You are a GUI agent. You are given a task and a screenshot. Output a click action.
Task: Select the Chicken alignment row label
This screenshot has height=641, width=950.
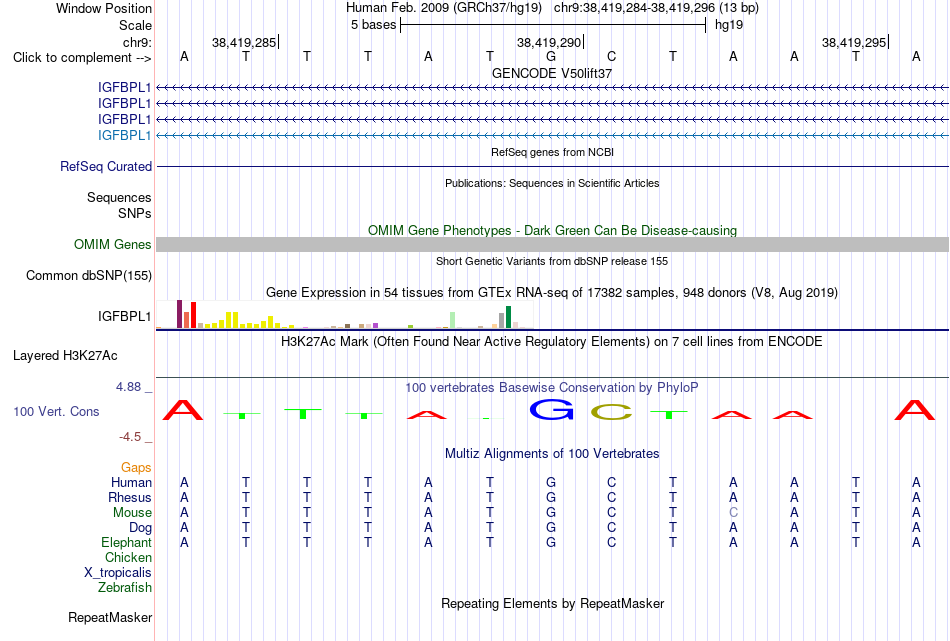click(128, 557)
